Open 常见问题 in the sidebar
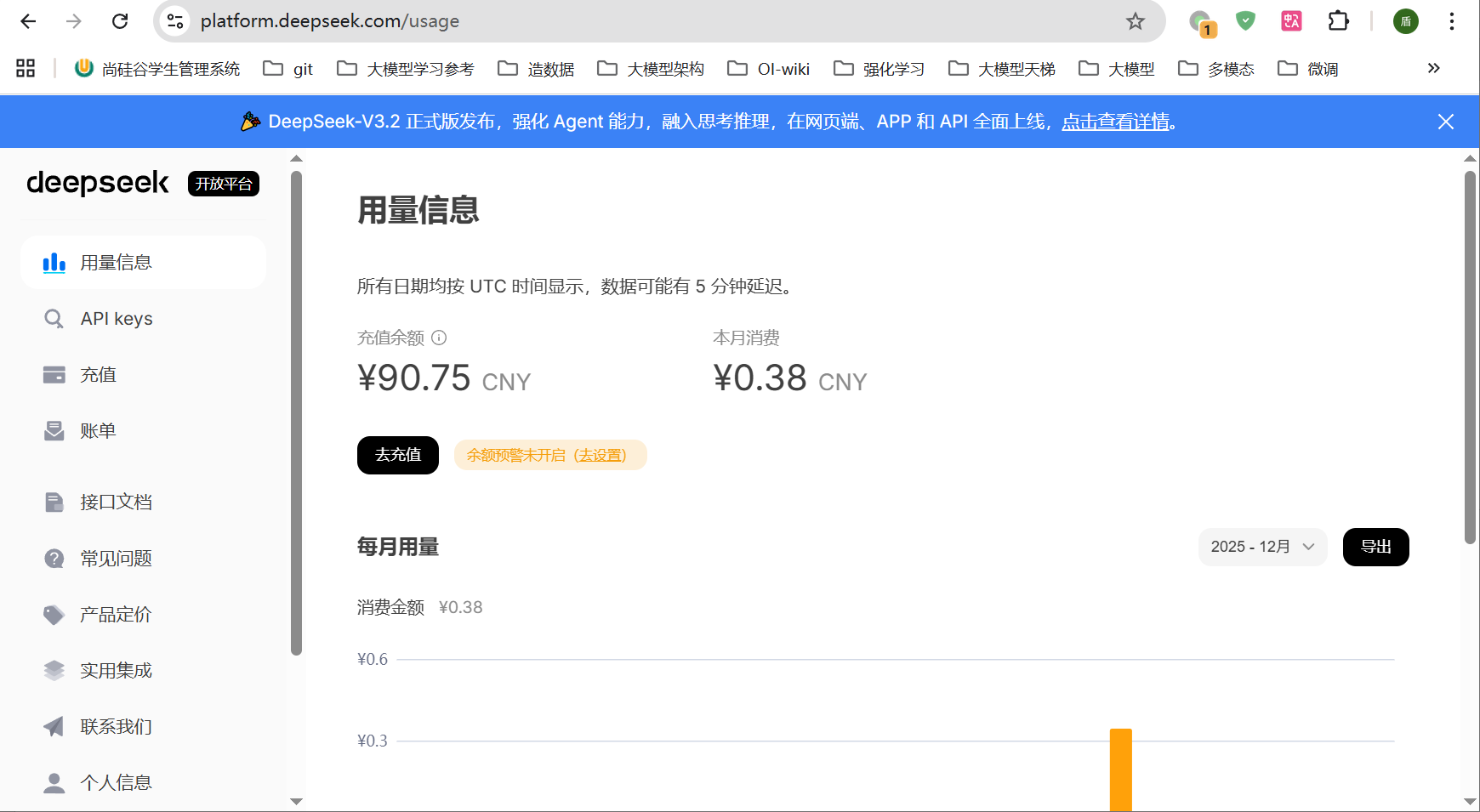1480x812 pixels. (143, 559)
